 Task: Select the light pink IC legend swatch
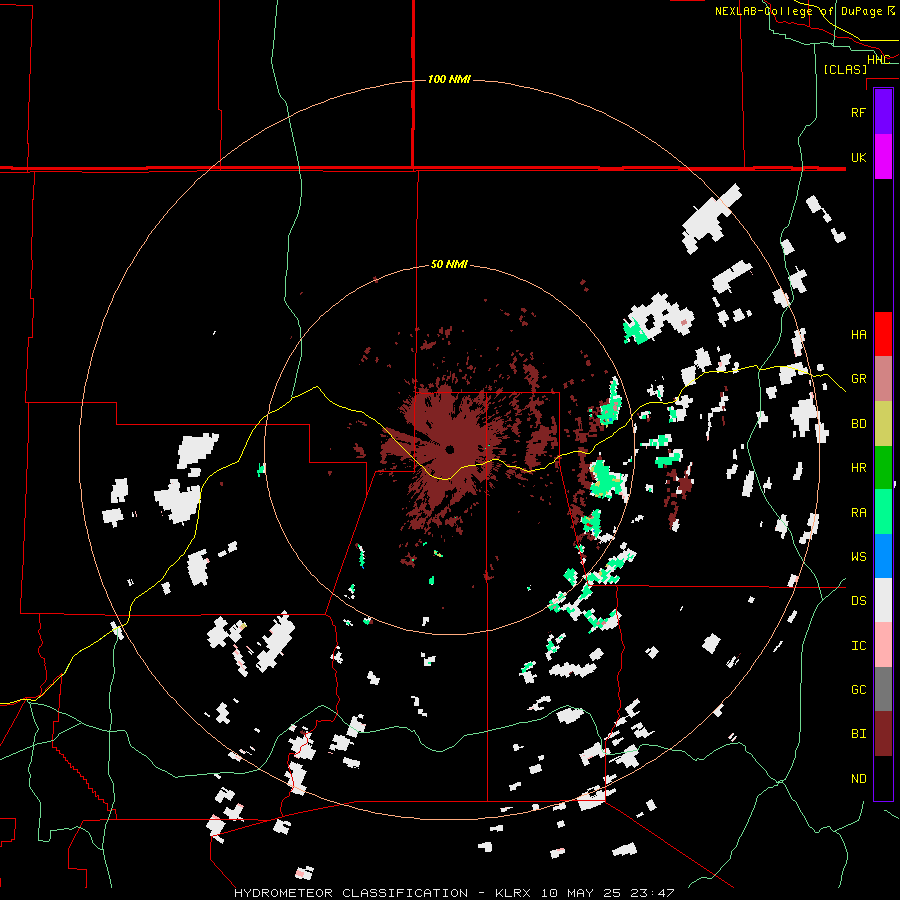883,645
